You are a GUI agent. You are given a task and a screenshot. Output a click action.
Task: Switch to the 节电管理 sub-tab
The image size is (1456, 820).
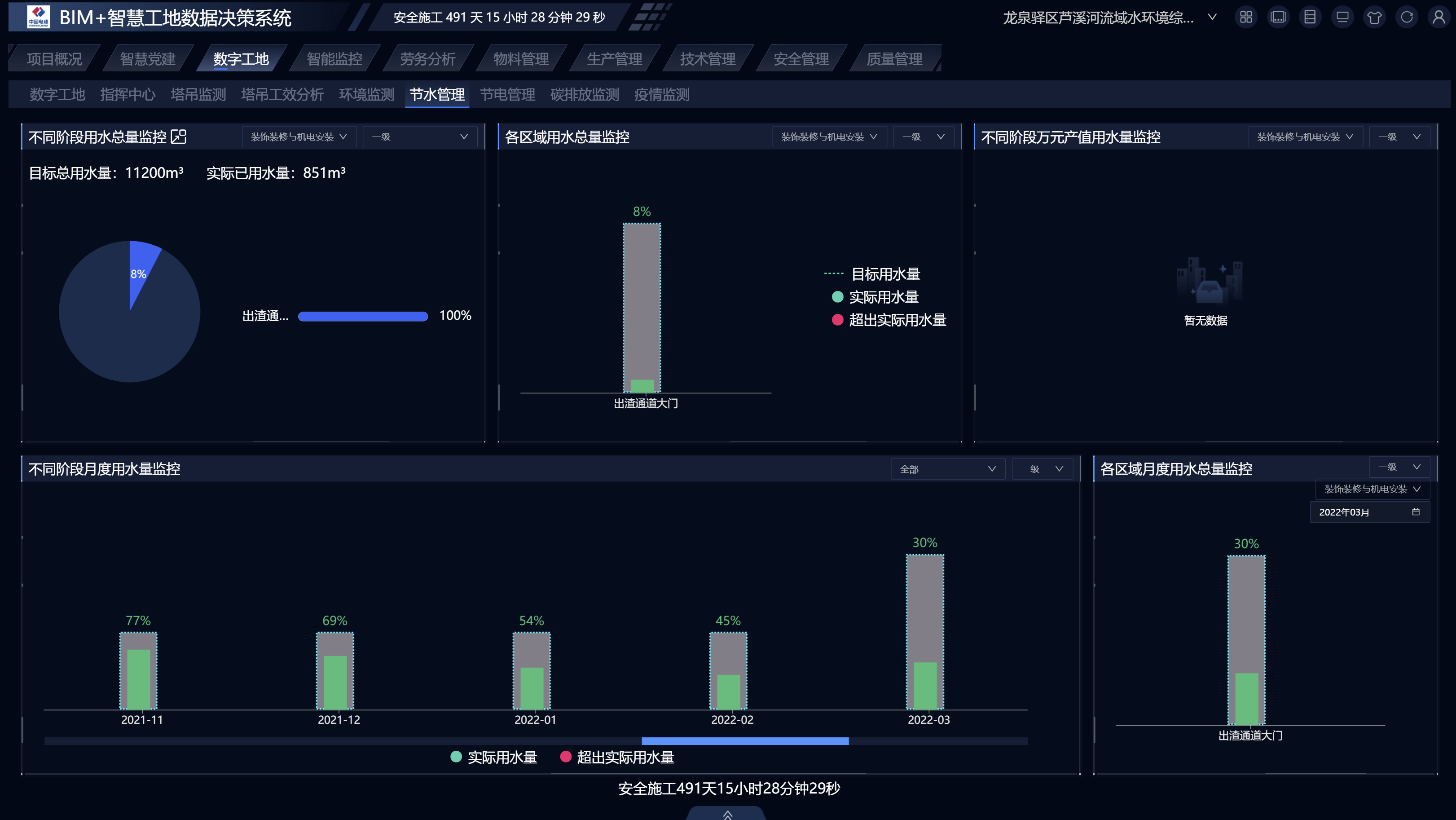click(x=507, y=94)
